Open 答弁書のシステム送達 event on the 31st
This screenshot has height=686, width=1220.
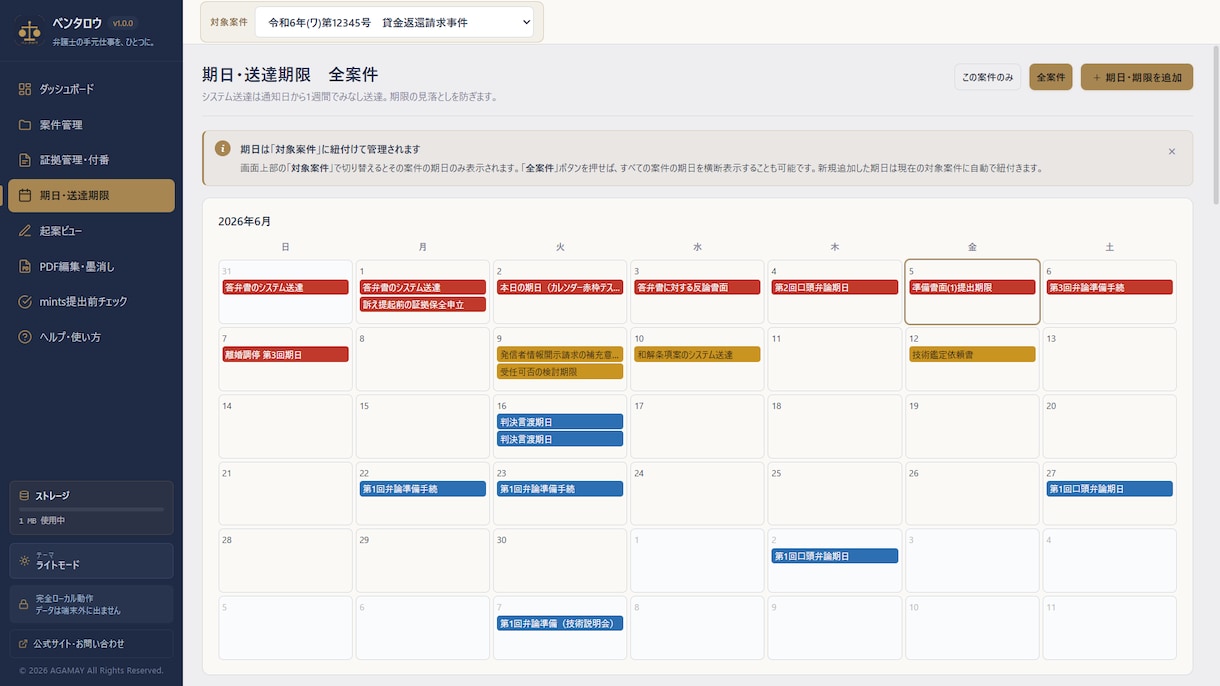click(285, 287)
